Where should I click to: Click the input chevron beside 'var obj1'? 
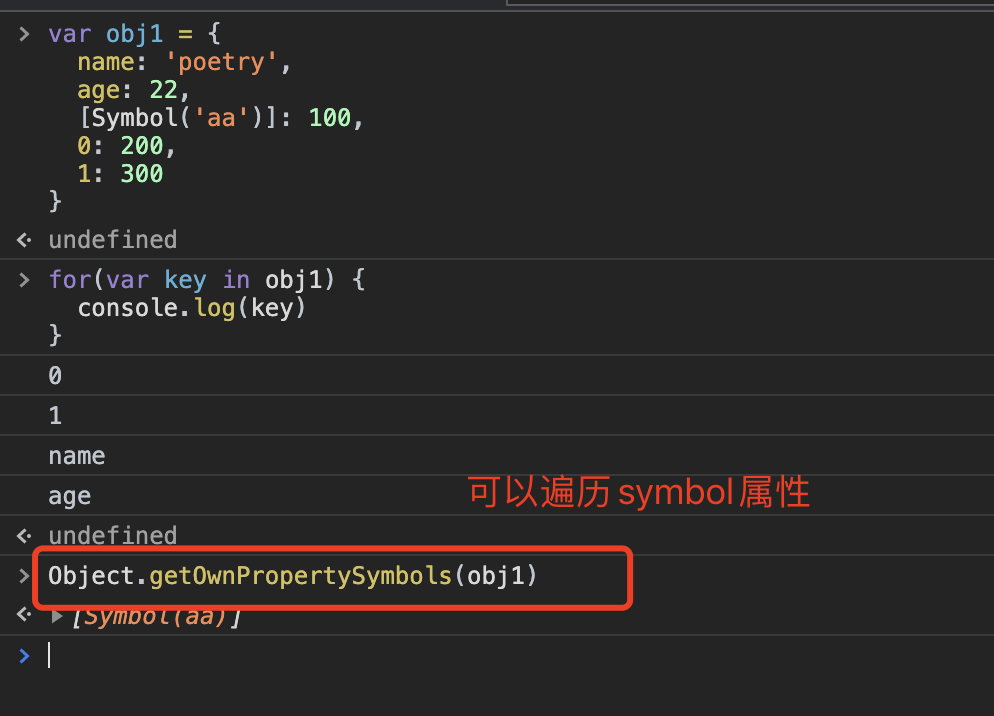point(24,34)
